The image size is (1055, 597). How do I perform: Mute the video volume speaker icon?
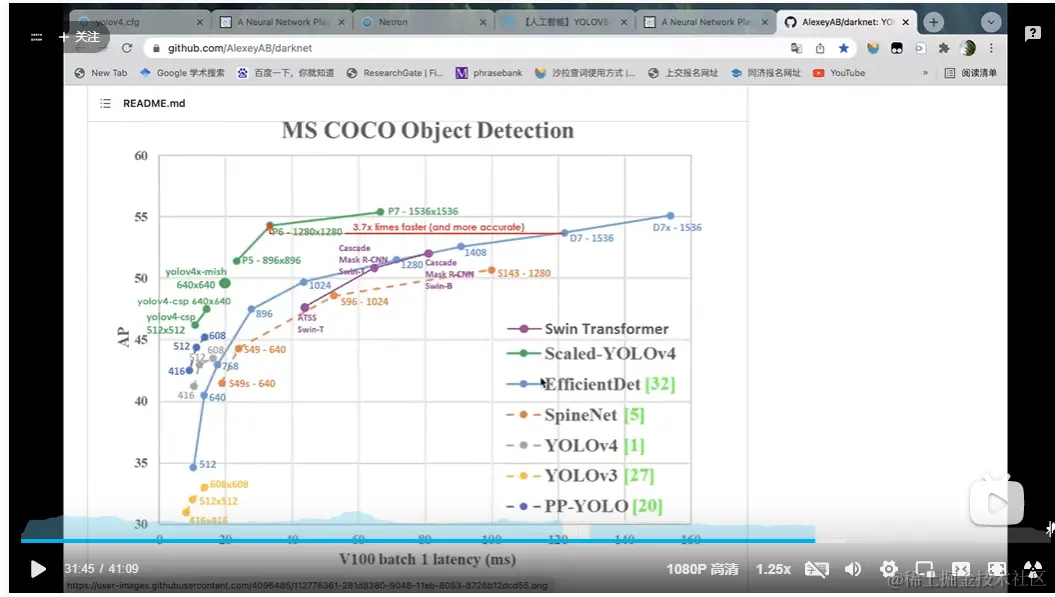tap(853, 569)
